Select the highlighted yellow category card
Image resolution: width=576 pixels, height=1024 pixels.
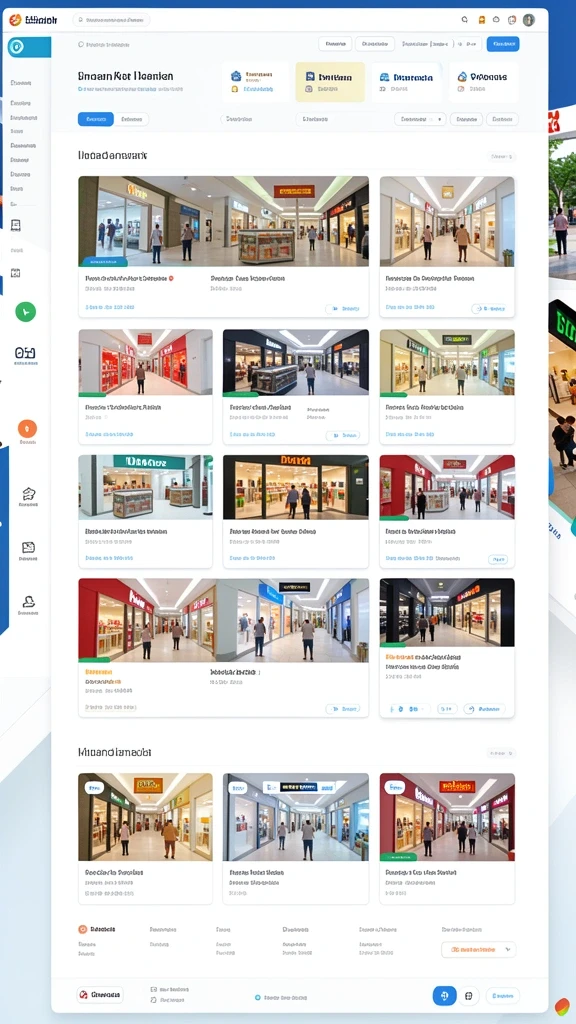[330, 82]
